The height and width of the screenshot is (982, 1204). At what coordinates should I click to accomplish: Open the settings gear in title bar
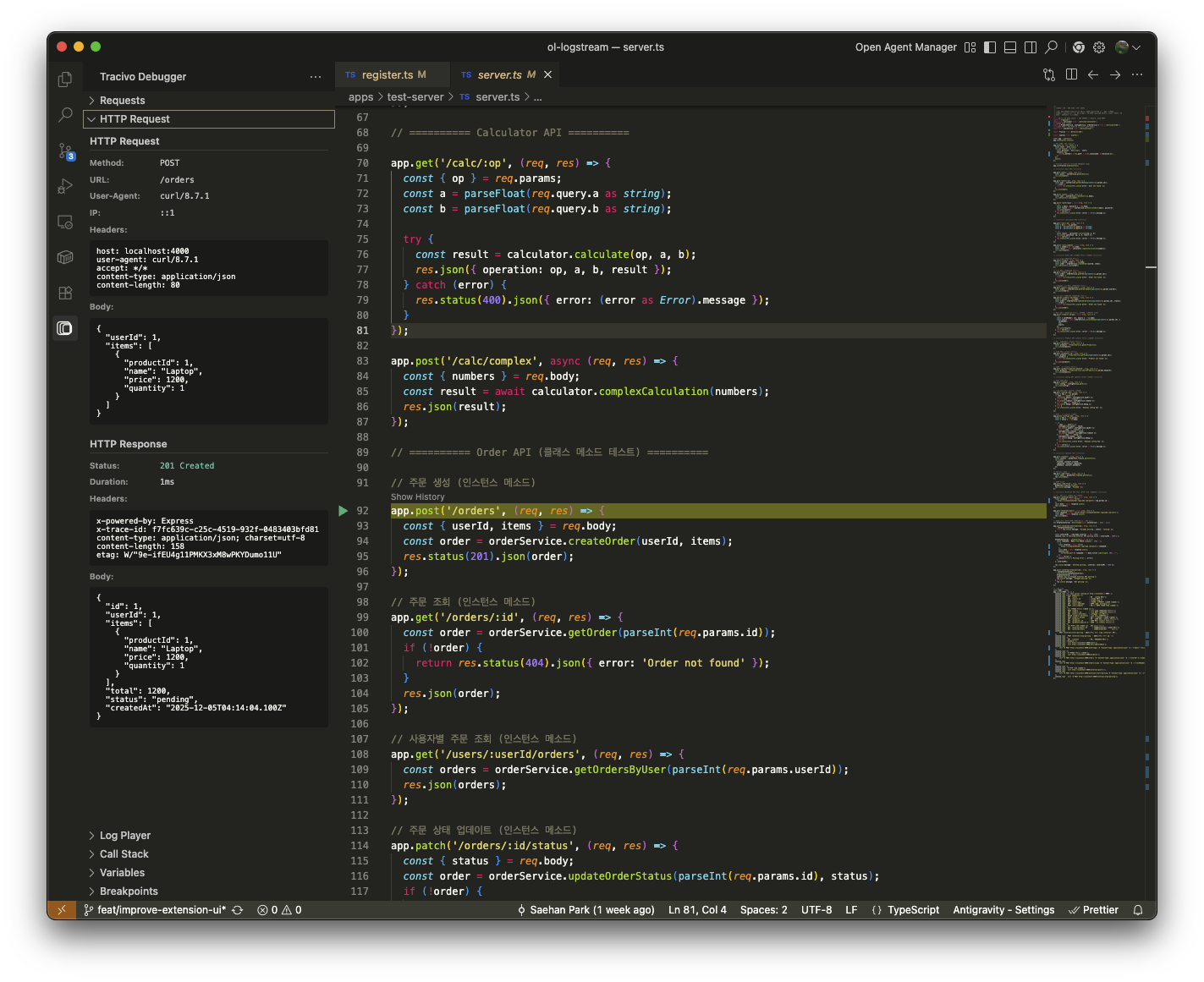[1099, 47]
